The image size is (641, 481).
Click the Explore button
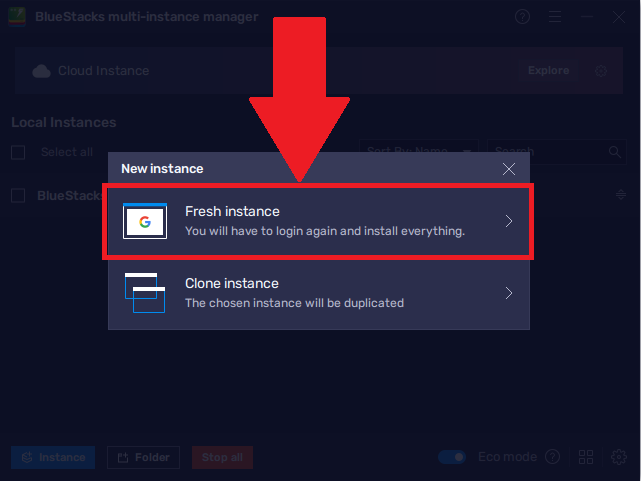click(548, 71)
